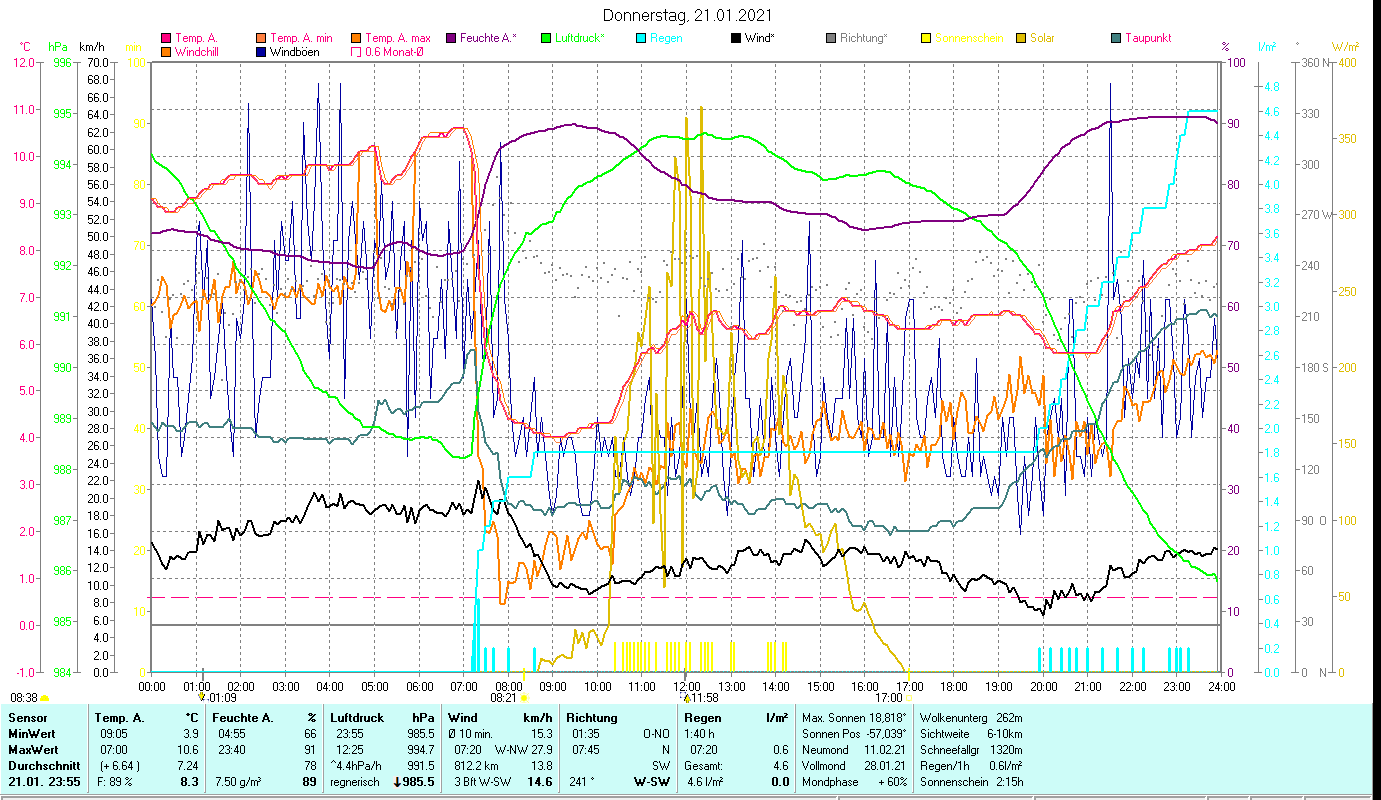This screenshot has height=800, width=1381.
Task: Click the date title Donnerstag, 21.01.2021
Action: coord(688,16)
